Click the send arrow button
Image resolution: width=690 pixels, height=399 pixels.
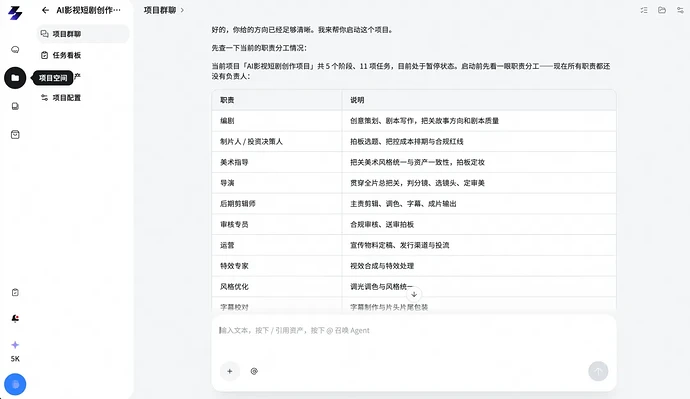(x=598, y=371)
